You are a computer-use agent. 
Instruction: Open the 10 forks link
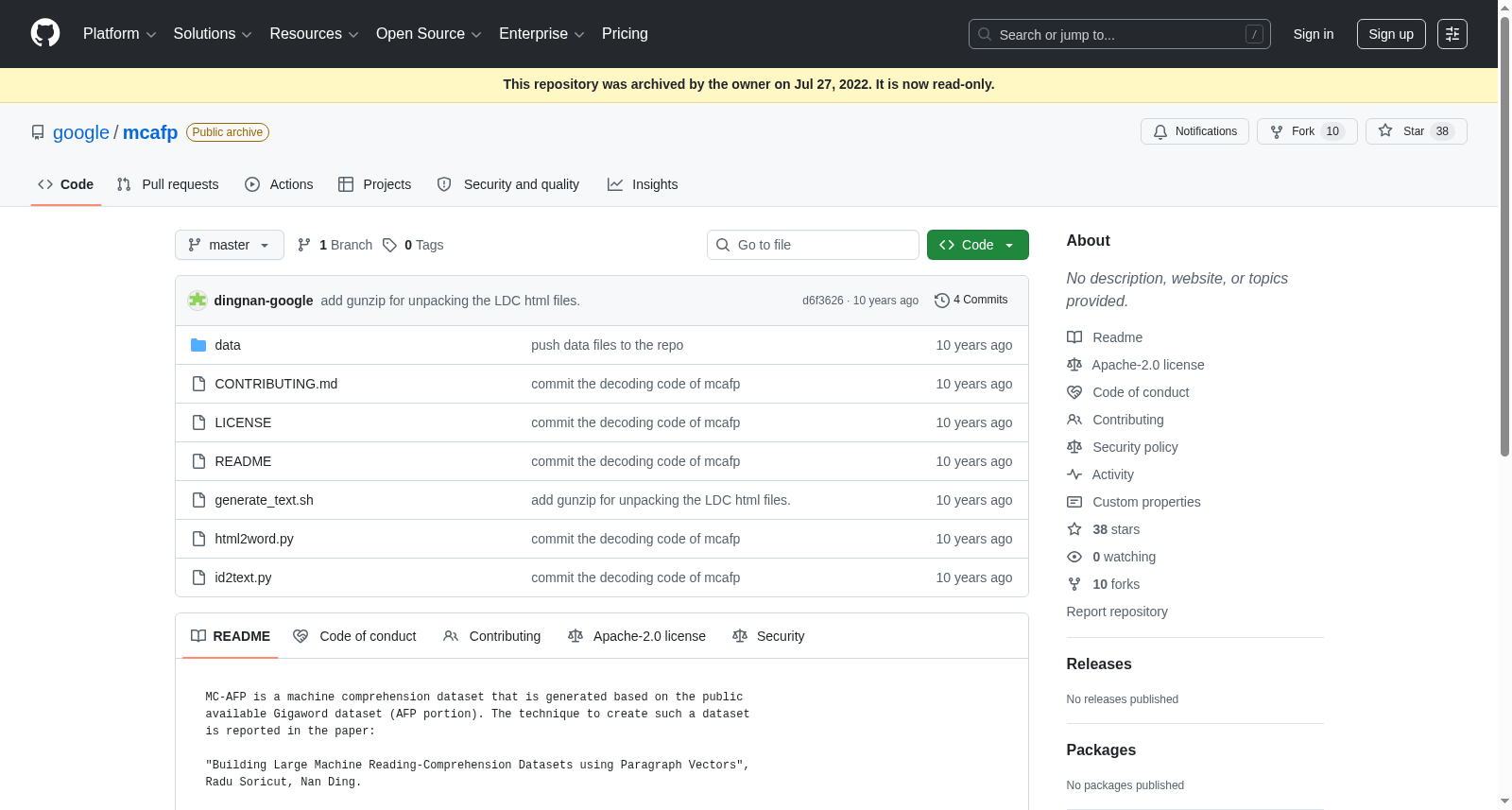coord(1116,584)
